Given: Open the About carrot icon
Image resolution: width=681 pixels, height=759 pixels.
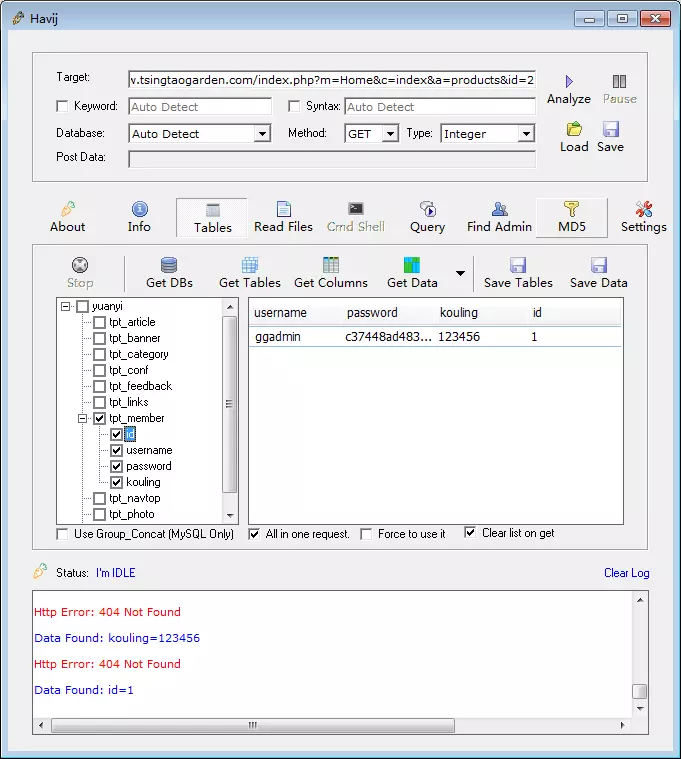Looking at the screenshot, I should pos(68,209).
